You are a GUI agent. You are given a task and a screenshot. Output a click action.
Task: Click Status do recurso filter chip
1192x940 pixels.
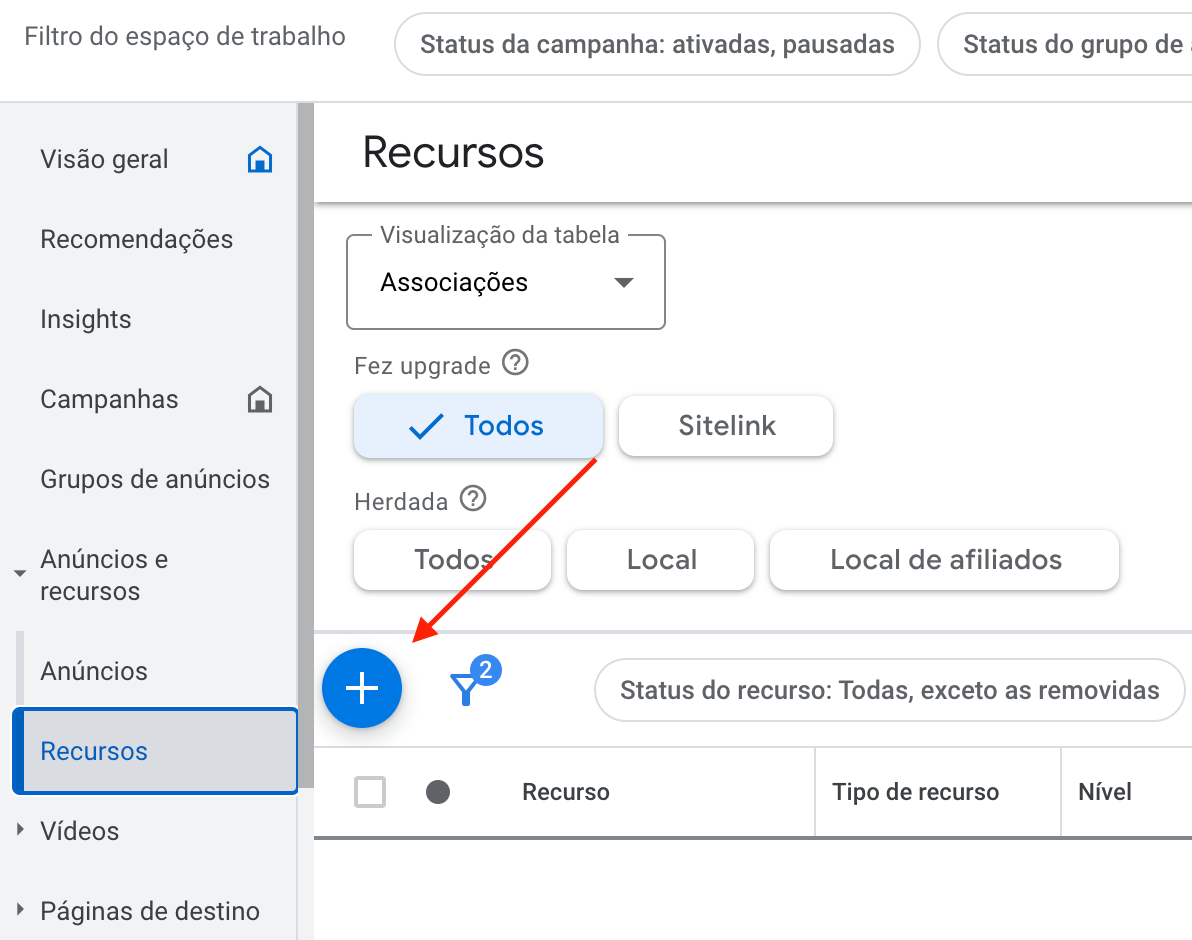tap(889, 690)
